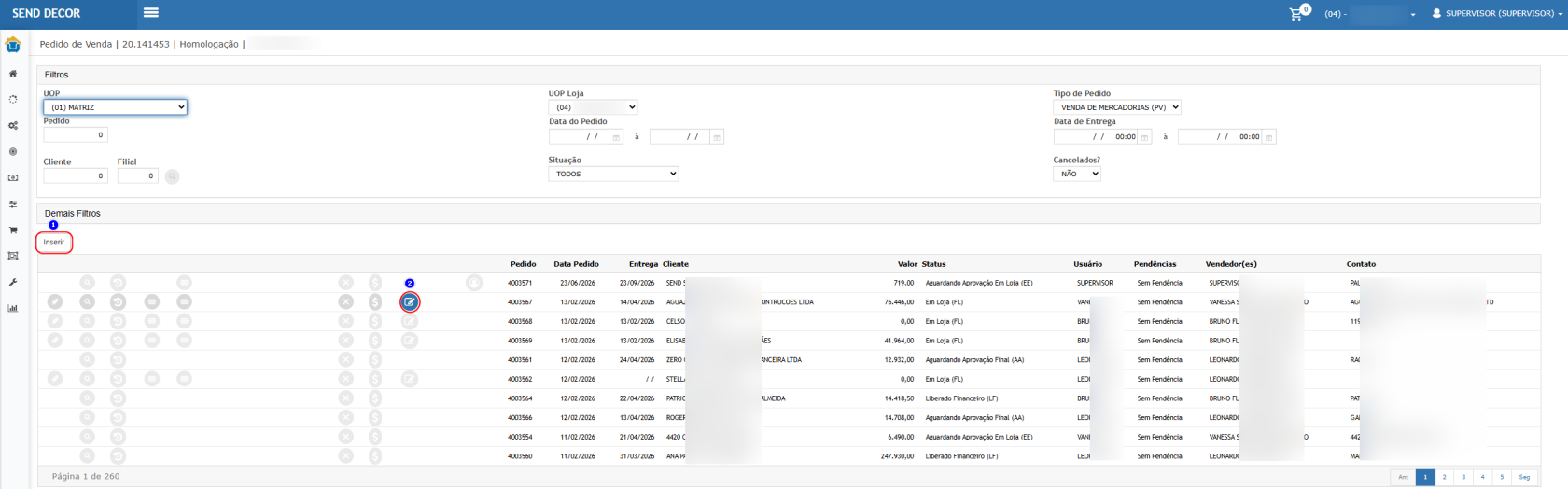Screen dimensions: 1568x489
Task: Click the client search icon next to Filial
Action: point(173,176)
